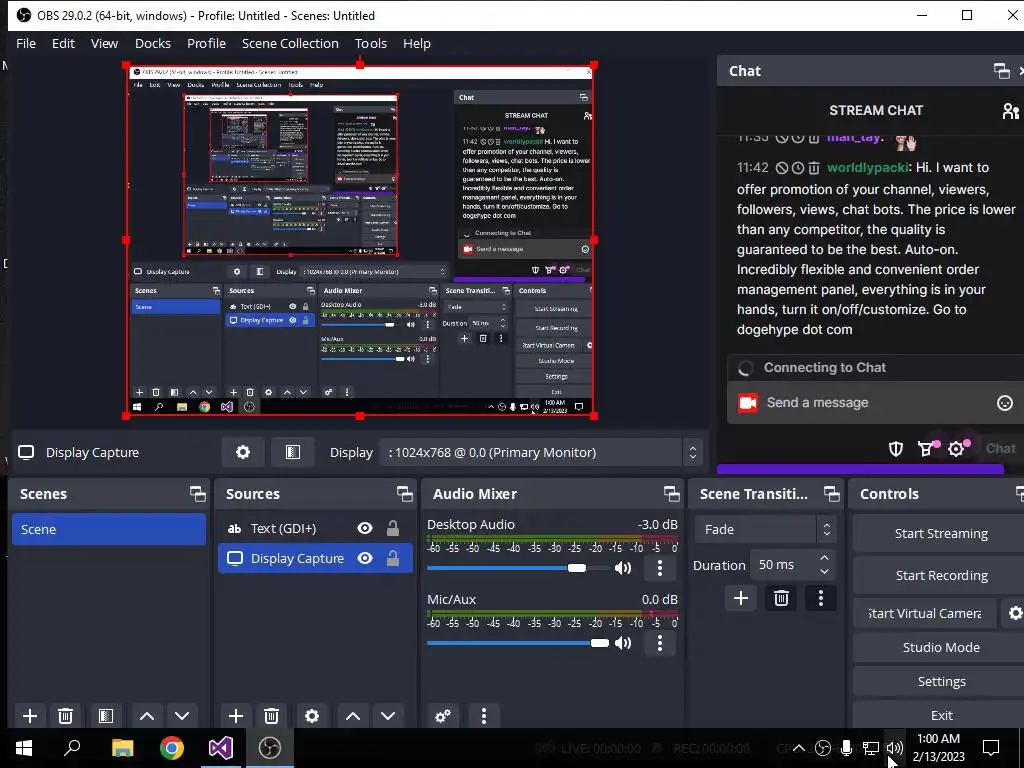Screen dimensions: 1024x768
Task: Open the Edit menu
Action: click(x=63, y=43)
